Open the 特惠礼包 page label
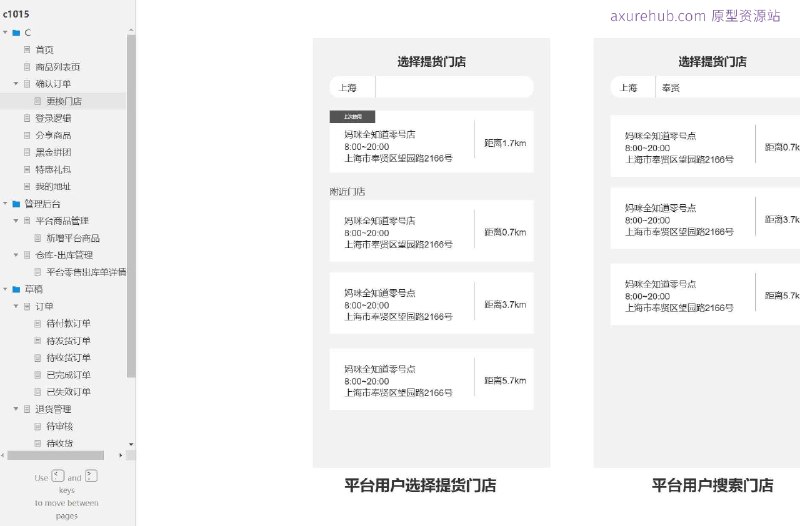 click(x=53, y=169)
